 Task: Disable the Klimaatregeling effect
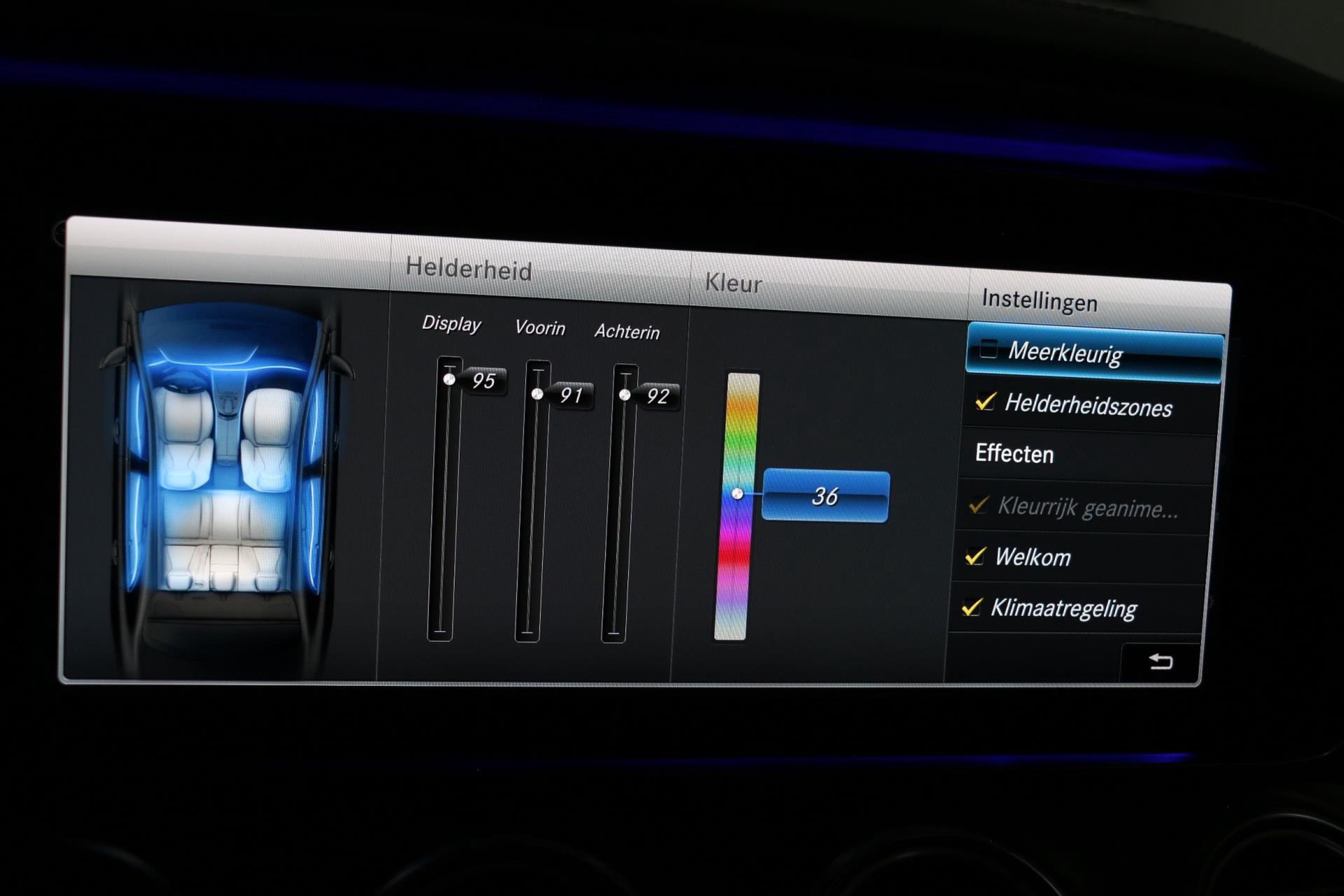click(972, 607)
